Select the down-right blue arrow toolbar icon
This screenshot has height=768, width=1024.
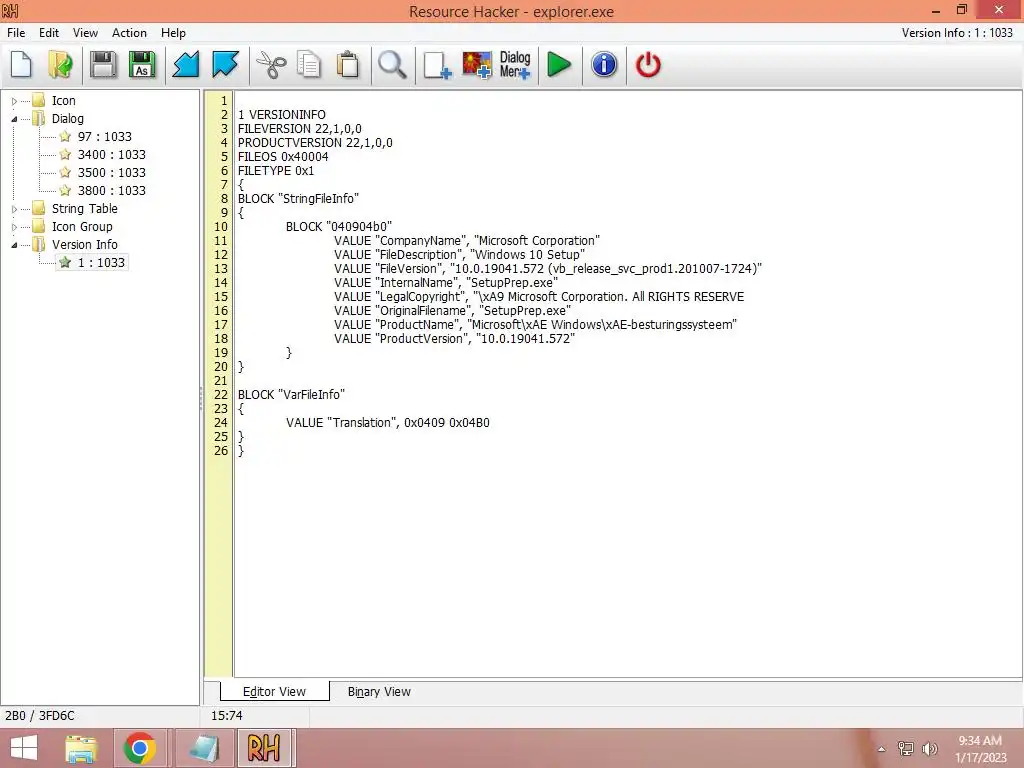tap(225, 65)
